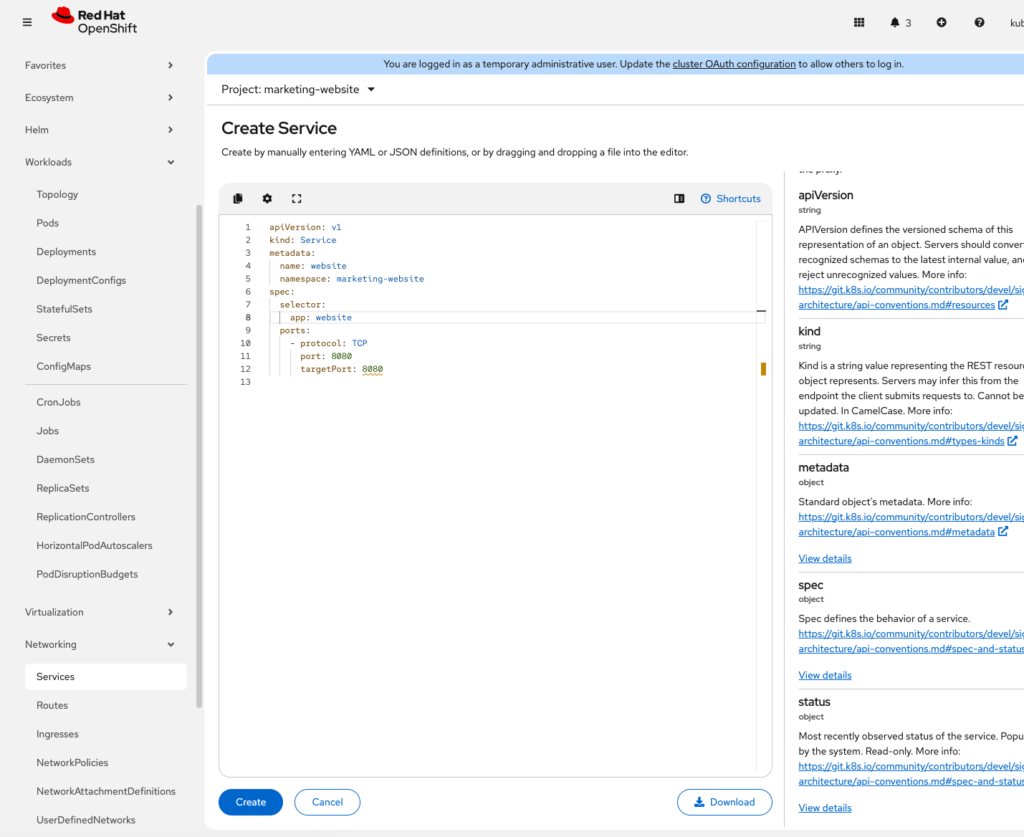This screenshot has width=1024, height=837.
Task: Open the editor settings gear
Action: [x=267, y=199]
